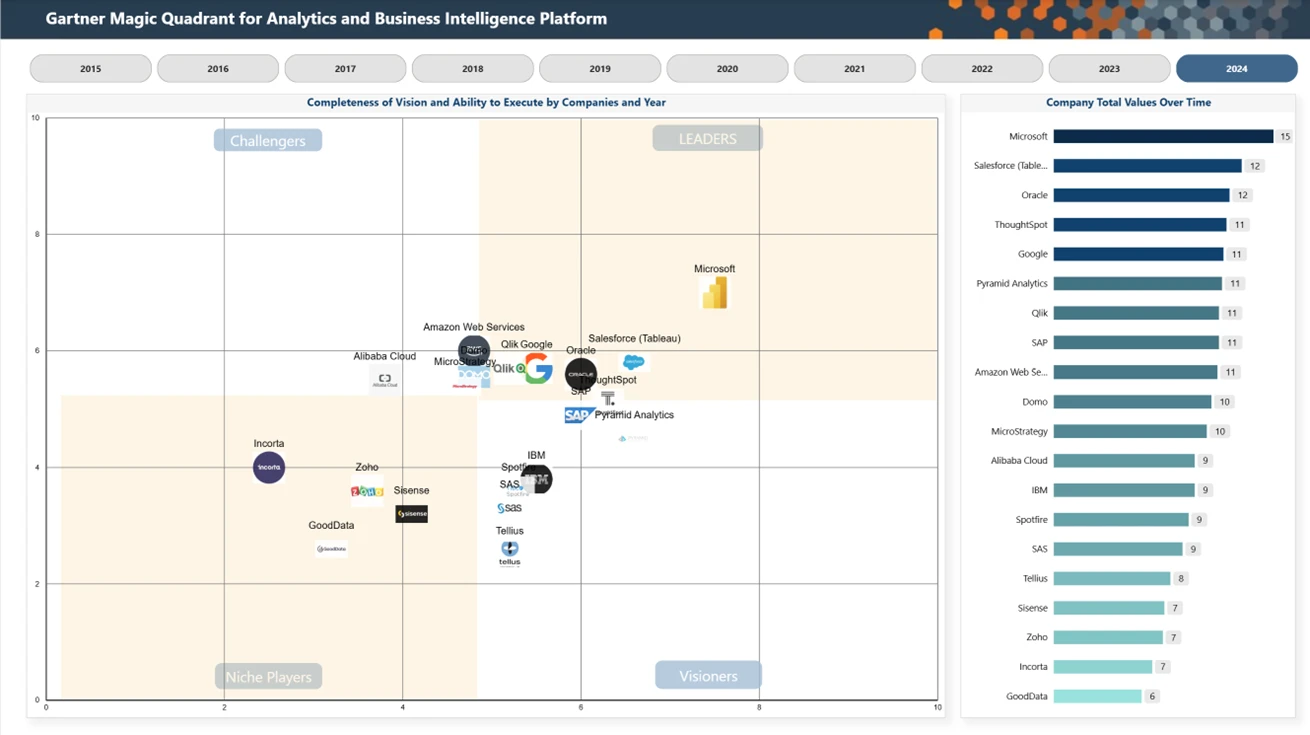
Task: Click the Google logo in the scatter chart
Action: tap(538, 369)
